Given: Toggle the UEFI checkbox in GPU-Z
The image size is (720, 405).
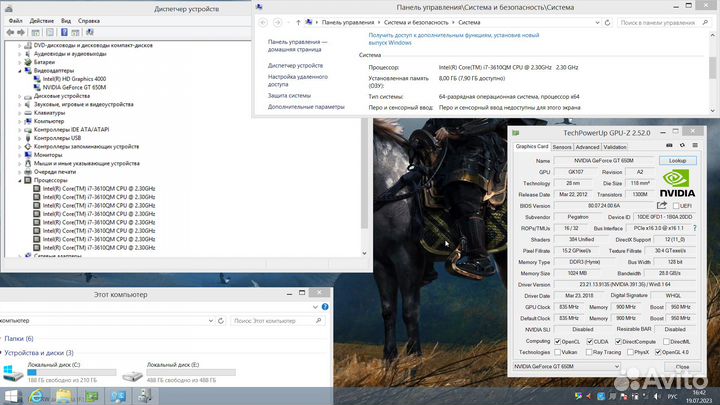Looking at the screenshot, I should point(675,206).
